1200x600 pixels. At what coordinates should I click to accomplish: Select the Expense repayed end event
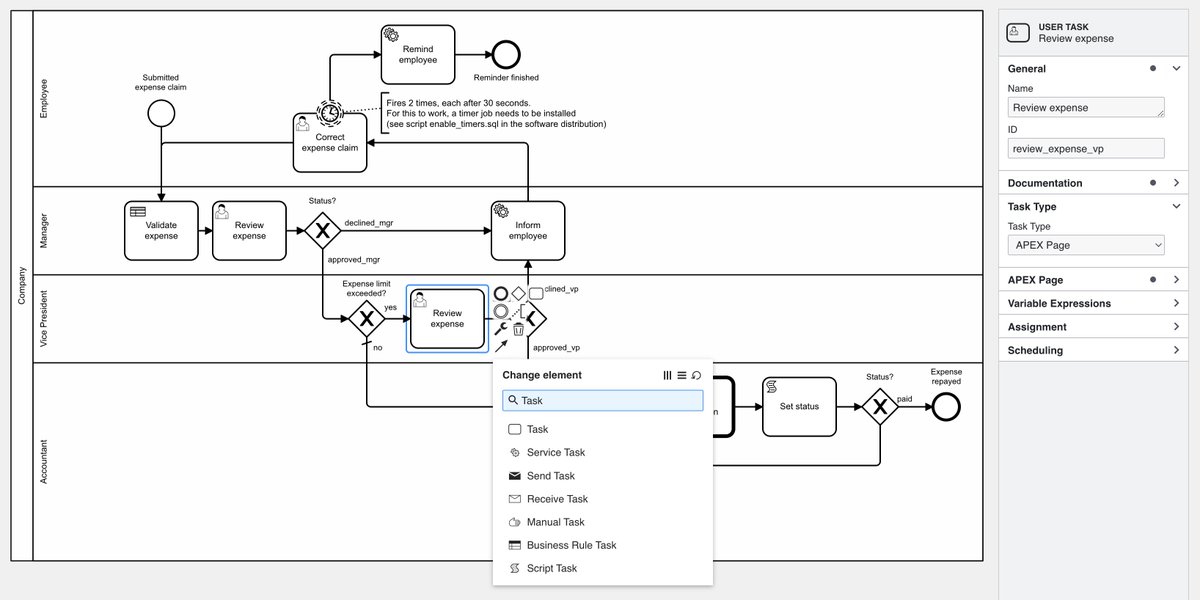pyautogui.click(x=945, y=407)
